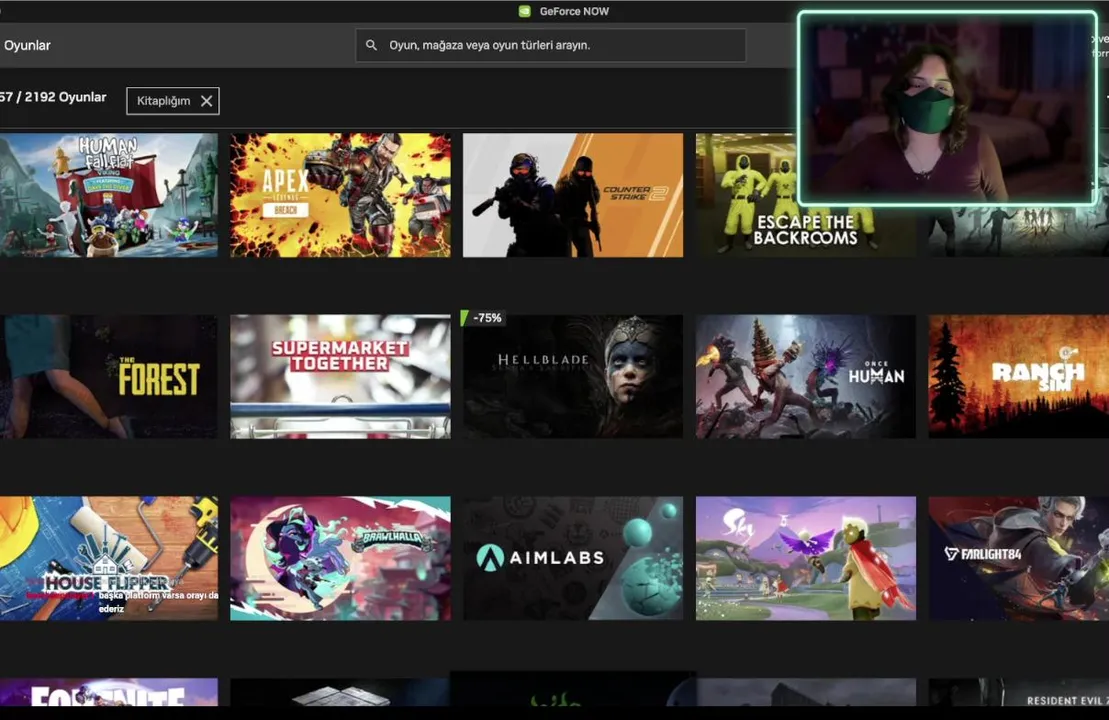Open the Counter-Strike 2 game tile
Image resolution: width=1109 pixels, height=720 pixels.
tap(573, 195)
